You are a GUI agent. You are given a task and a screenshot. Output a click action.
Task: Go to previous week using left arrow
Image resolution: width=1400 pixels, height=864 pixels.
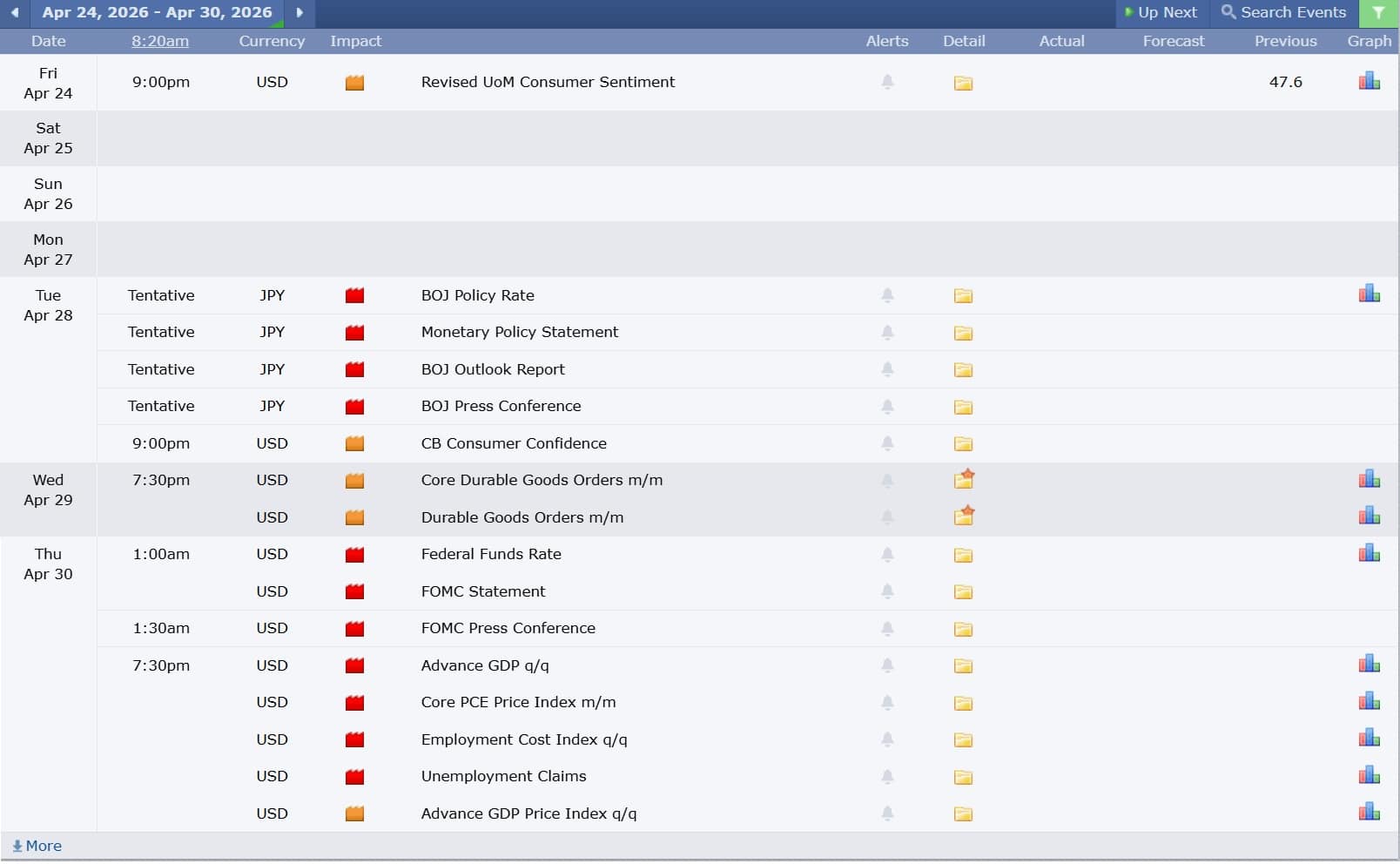15,13
